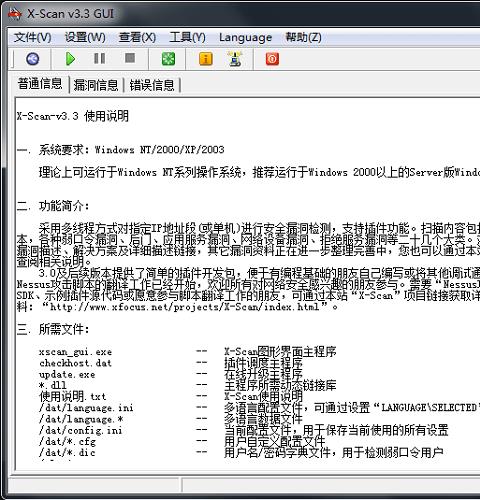This screenshot has height=500, width=480.
Task: Click the description 主程序所需动态链接库
Action: (280, 385)
